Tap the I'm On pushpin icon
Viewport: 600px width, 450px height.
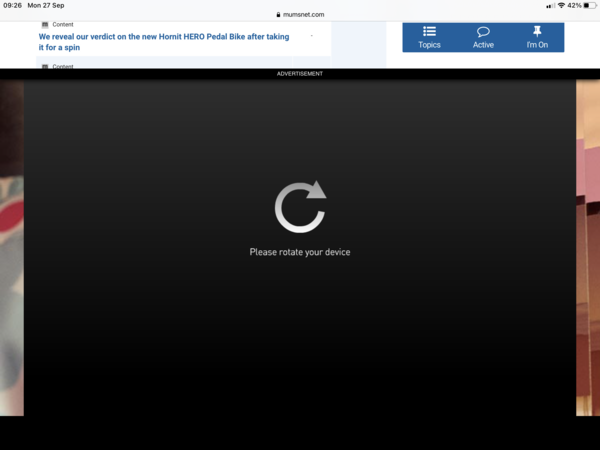coord(537,31)
